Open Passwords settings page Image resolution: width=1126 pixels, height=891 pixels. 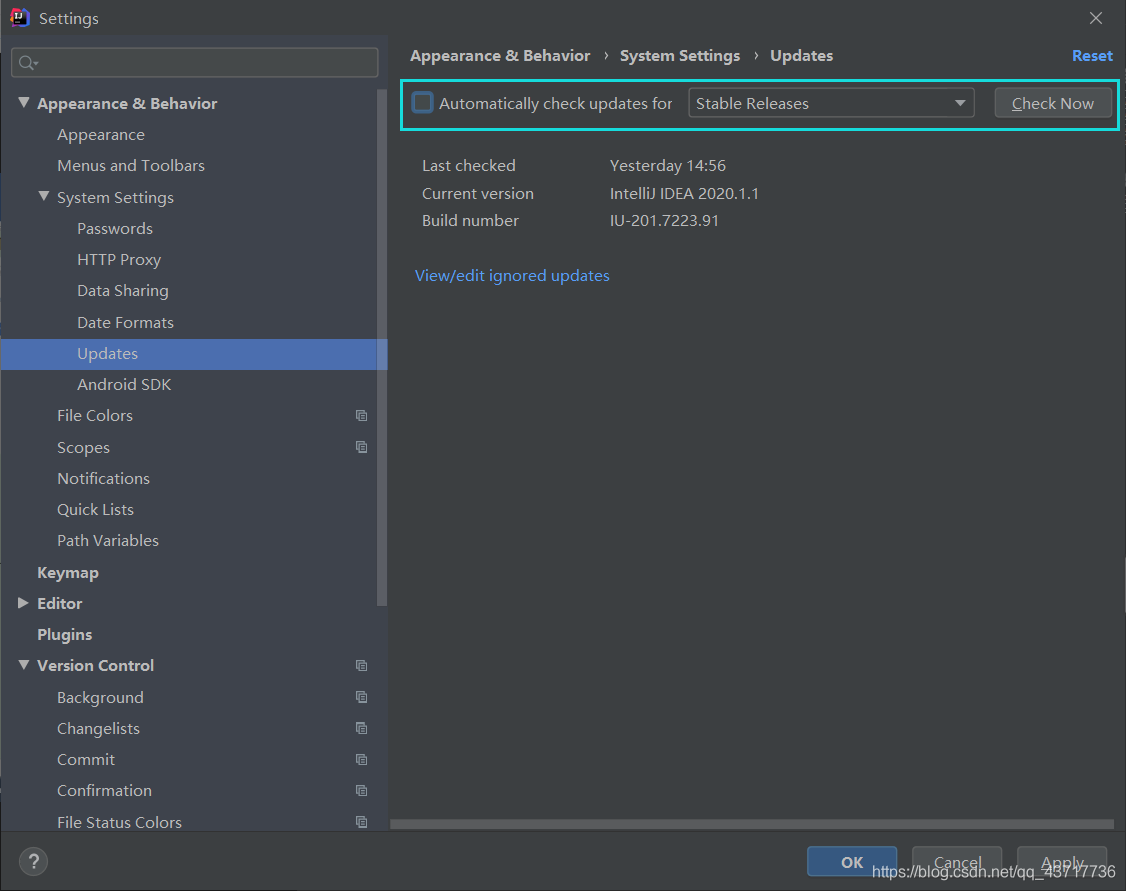(115, 229)
